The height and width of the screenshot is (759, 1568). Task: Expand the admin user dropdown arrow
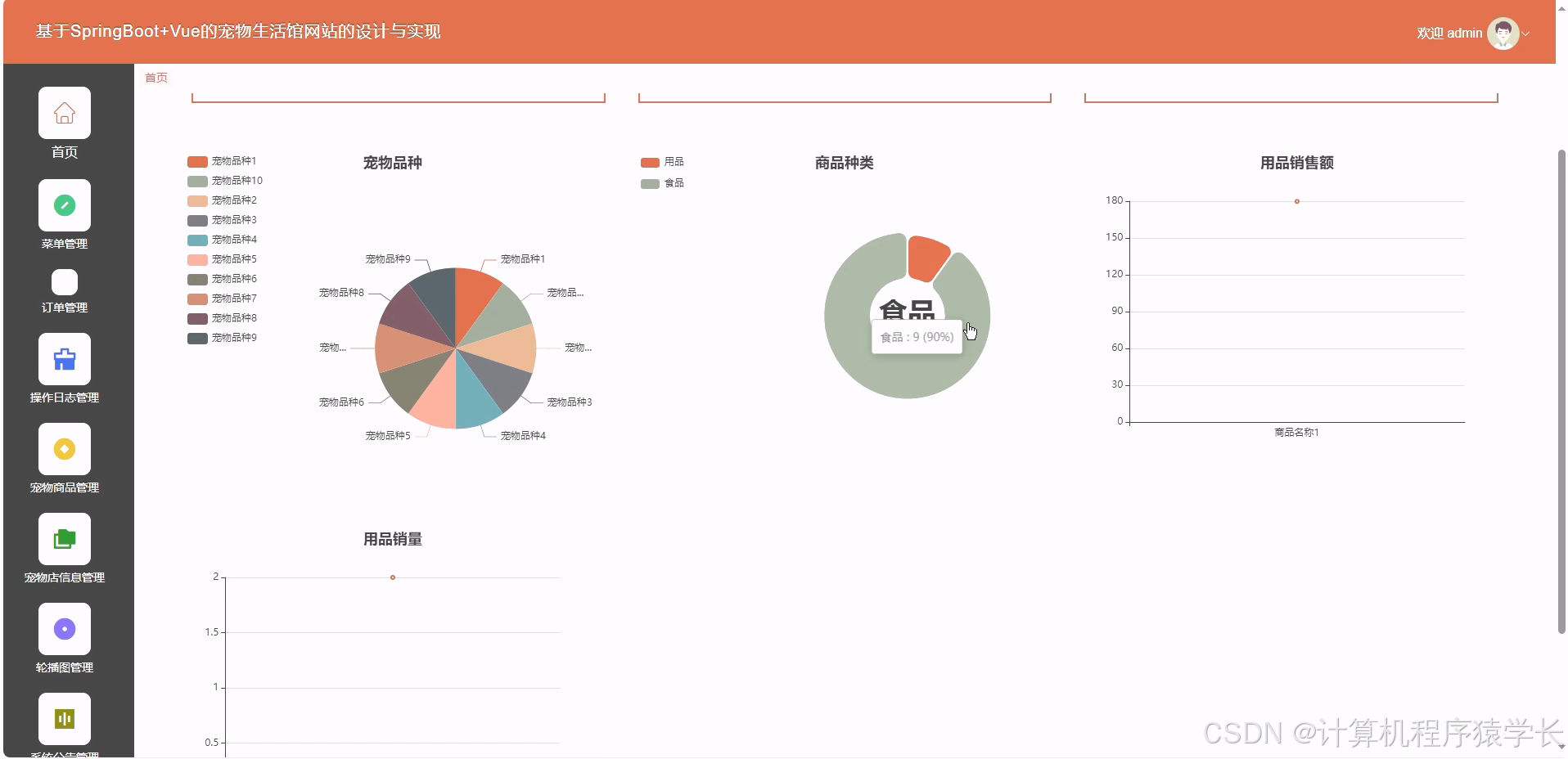(1525, 34)
